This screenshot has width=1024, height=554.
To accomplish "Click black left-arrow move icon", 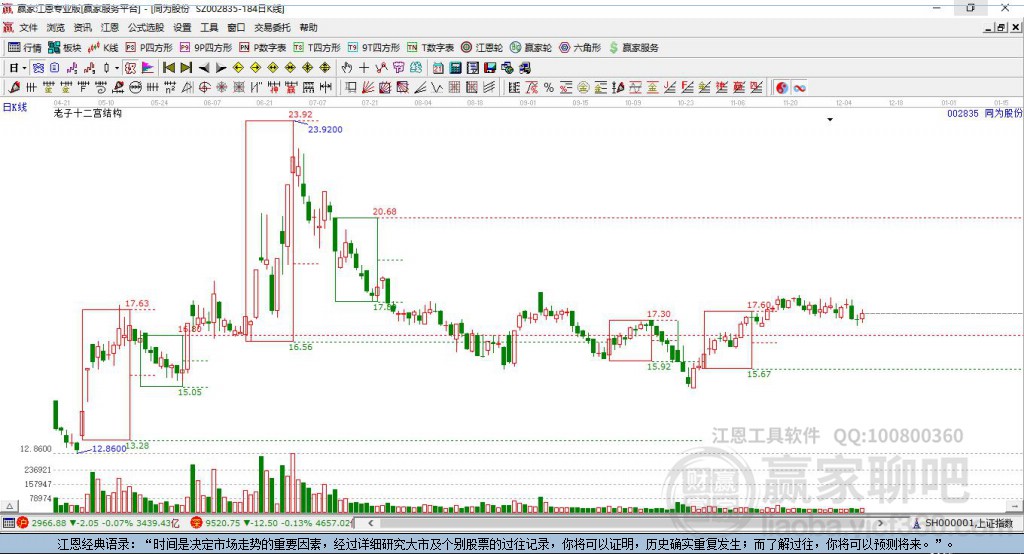I will coord(204,68).
